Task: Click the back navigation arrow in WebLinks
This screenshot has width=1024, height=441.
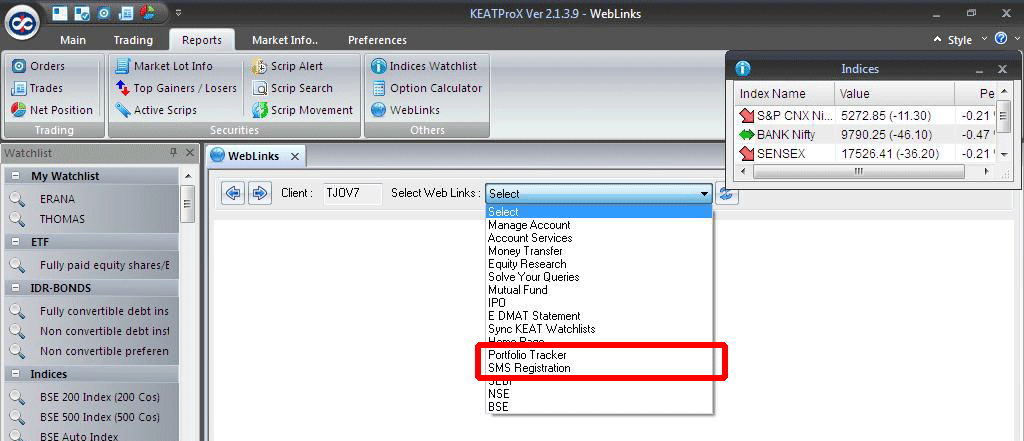Action: click(233, 193)
